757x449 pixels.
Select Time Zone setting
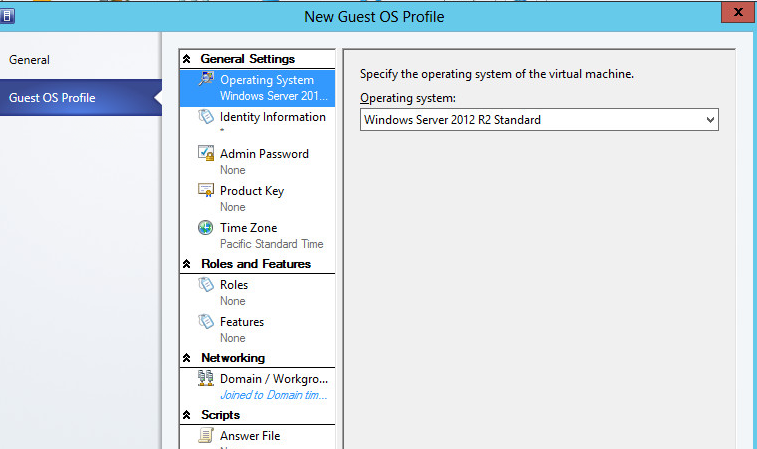click(x=257, y=236)
